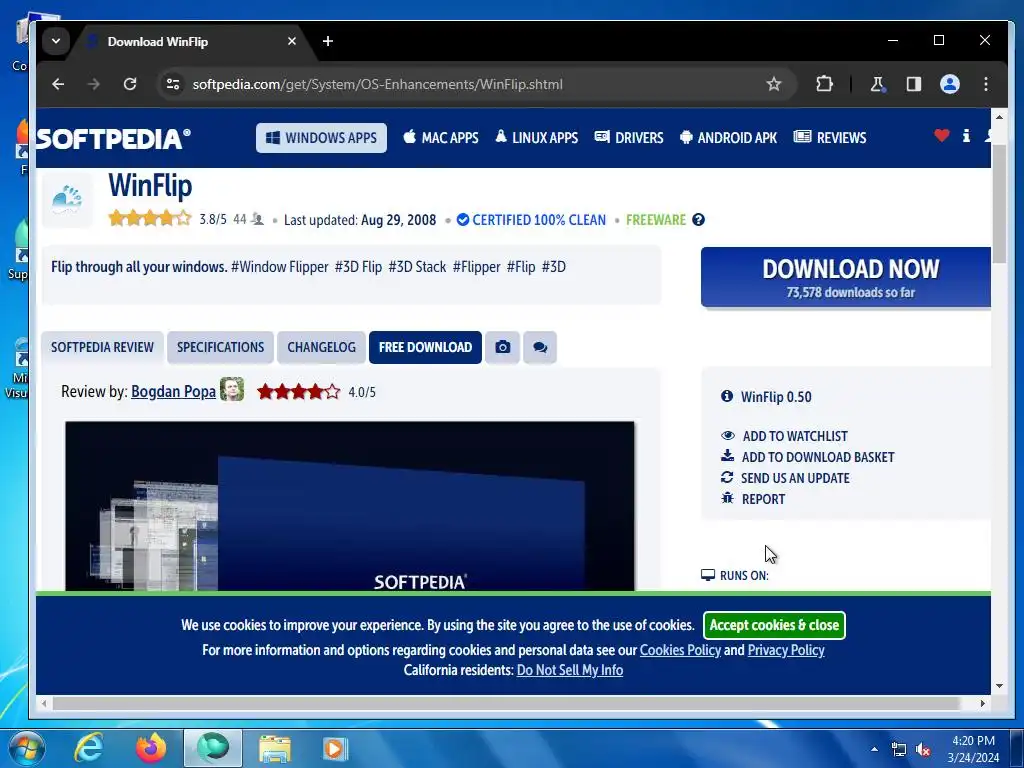Accept cookies and close banner

(774, 626)
